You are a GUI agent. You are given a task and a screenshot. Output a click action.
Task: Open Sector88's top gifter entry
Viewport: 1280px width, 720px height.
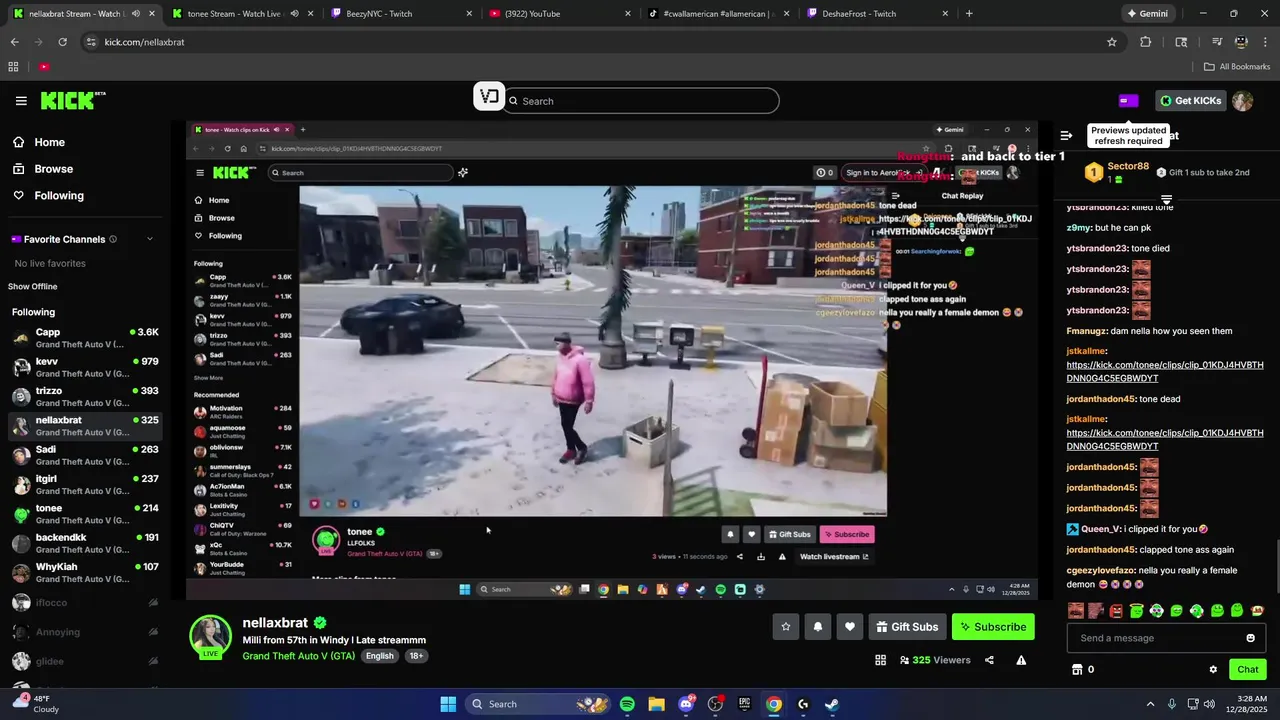[1118, 172]
